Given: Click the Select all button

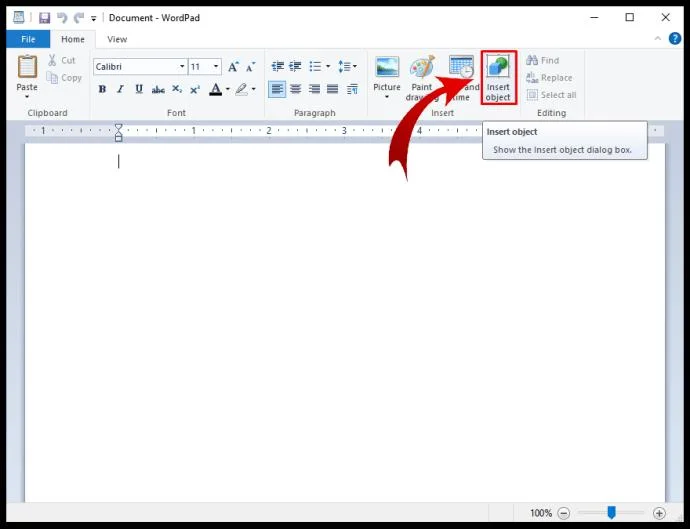Looking at the screenshot, I should [551, 95].
